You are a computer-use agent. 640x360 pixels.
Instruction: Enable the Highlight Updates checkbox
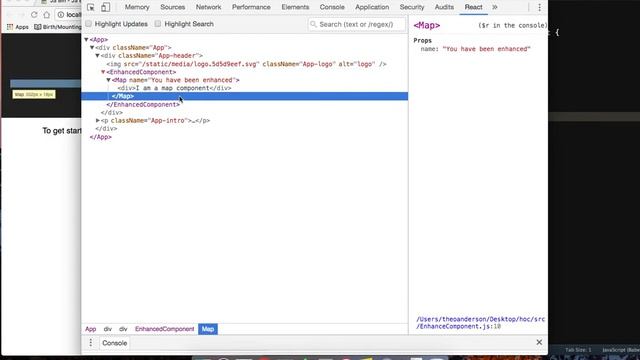point(89,24)
